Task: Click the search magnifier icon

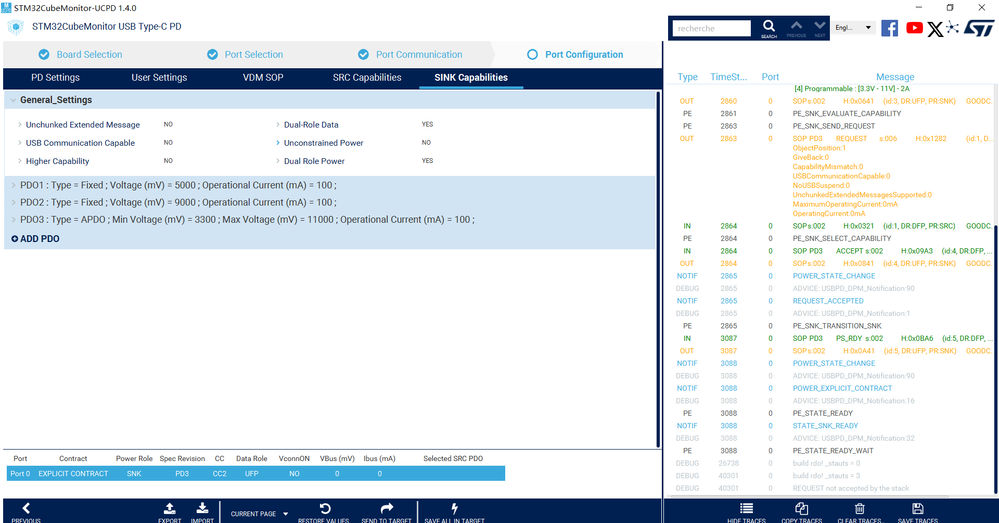Action: [x=769, y=26]
